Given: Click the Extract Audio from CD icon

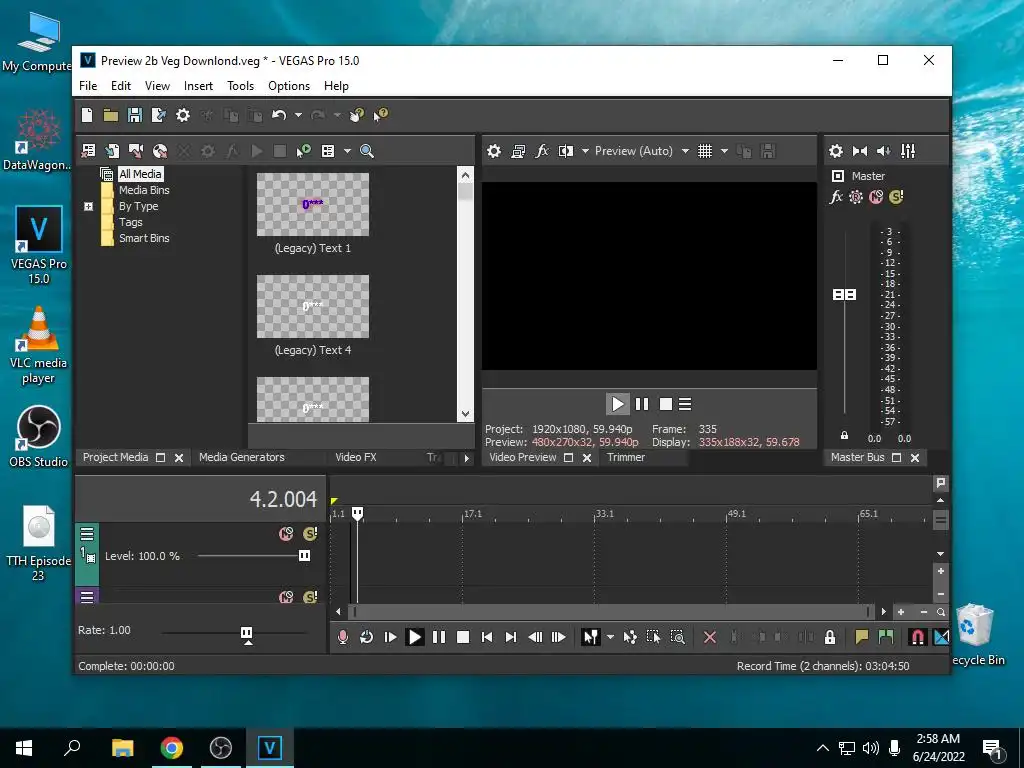Looking at the screenshot, I should coord(160,151).
